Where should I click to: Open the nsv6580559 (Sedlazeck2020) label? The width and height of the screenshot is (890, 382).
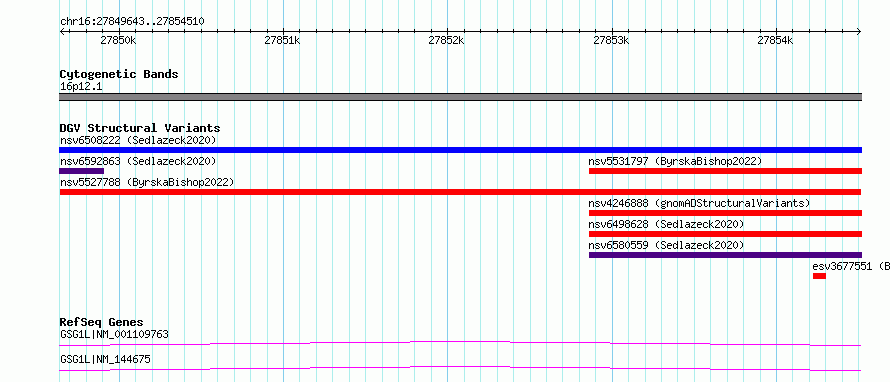pos(666,245)
